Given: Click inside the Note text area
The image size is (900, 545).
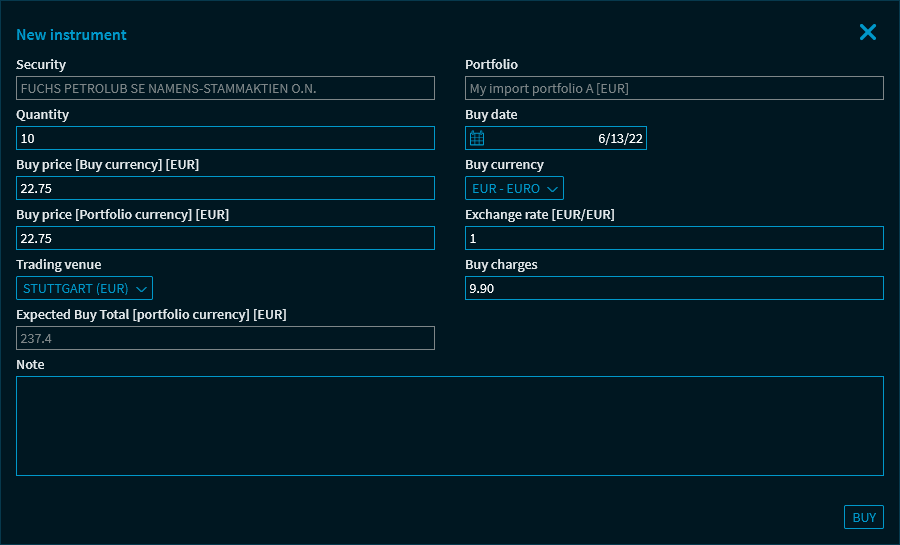Looking at the screenshot, I should pyautogui.click(x=450, y=426).
